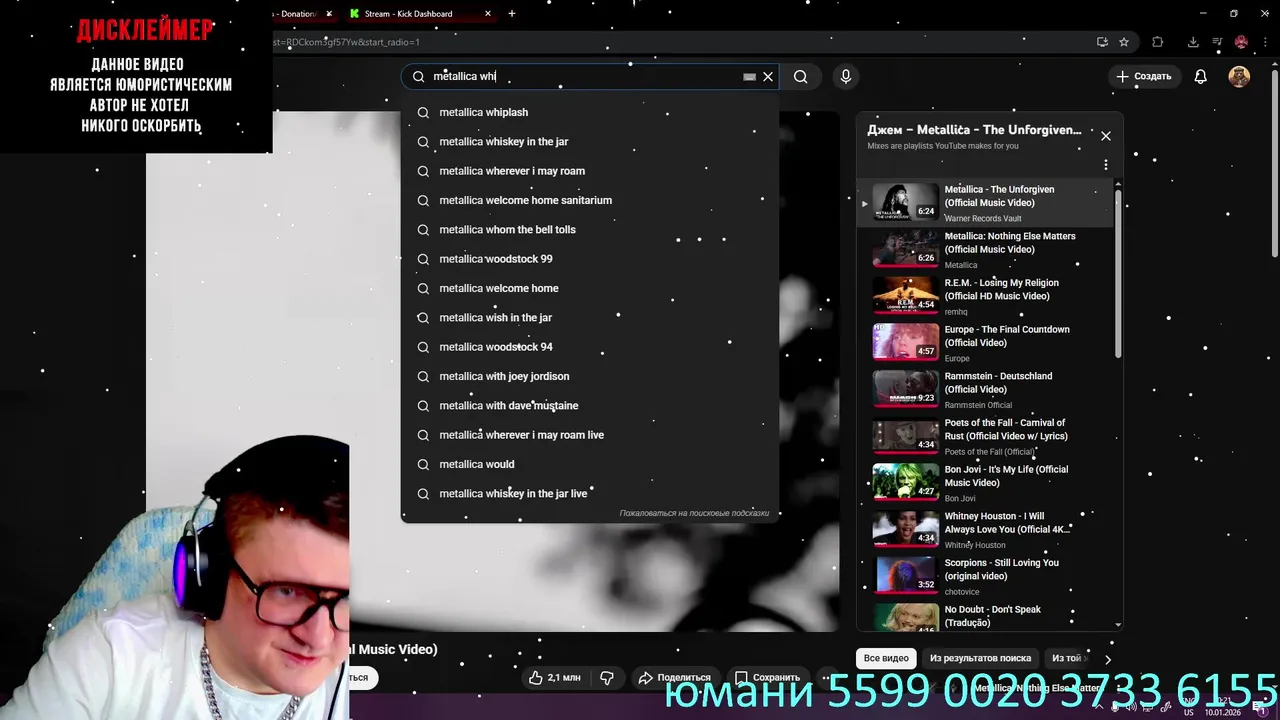Open the browser media control icon
Viewport: 1280px width, 720px height.
(x=1217, y=42)
